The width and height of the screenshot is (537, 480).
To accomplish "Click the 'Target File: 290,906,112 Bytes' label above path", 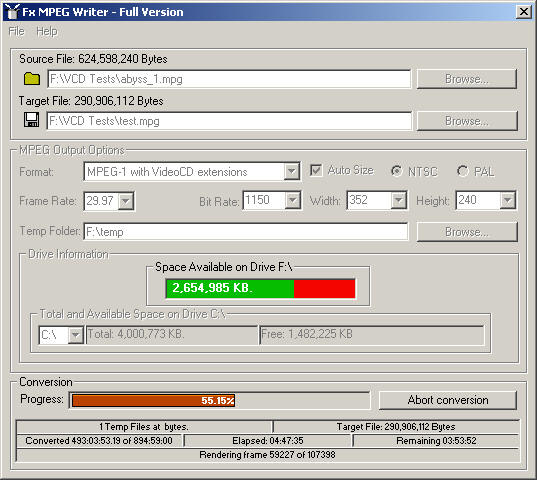I will click(x=91, y=101).
